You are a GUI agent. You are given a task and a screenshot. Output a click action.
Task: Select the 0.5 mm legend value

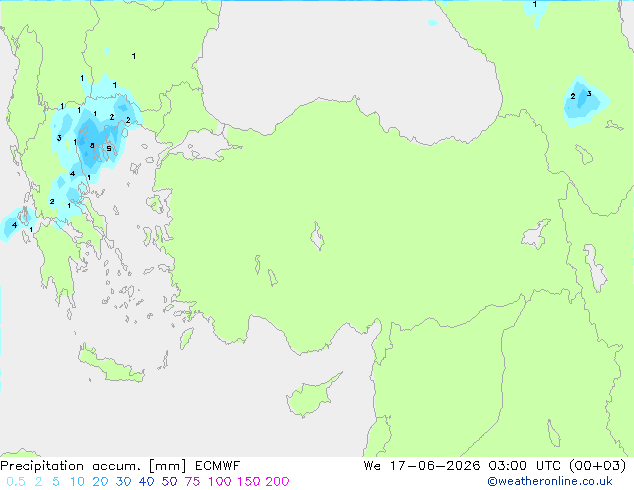pyautogui.click(x=16, y=482)
